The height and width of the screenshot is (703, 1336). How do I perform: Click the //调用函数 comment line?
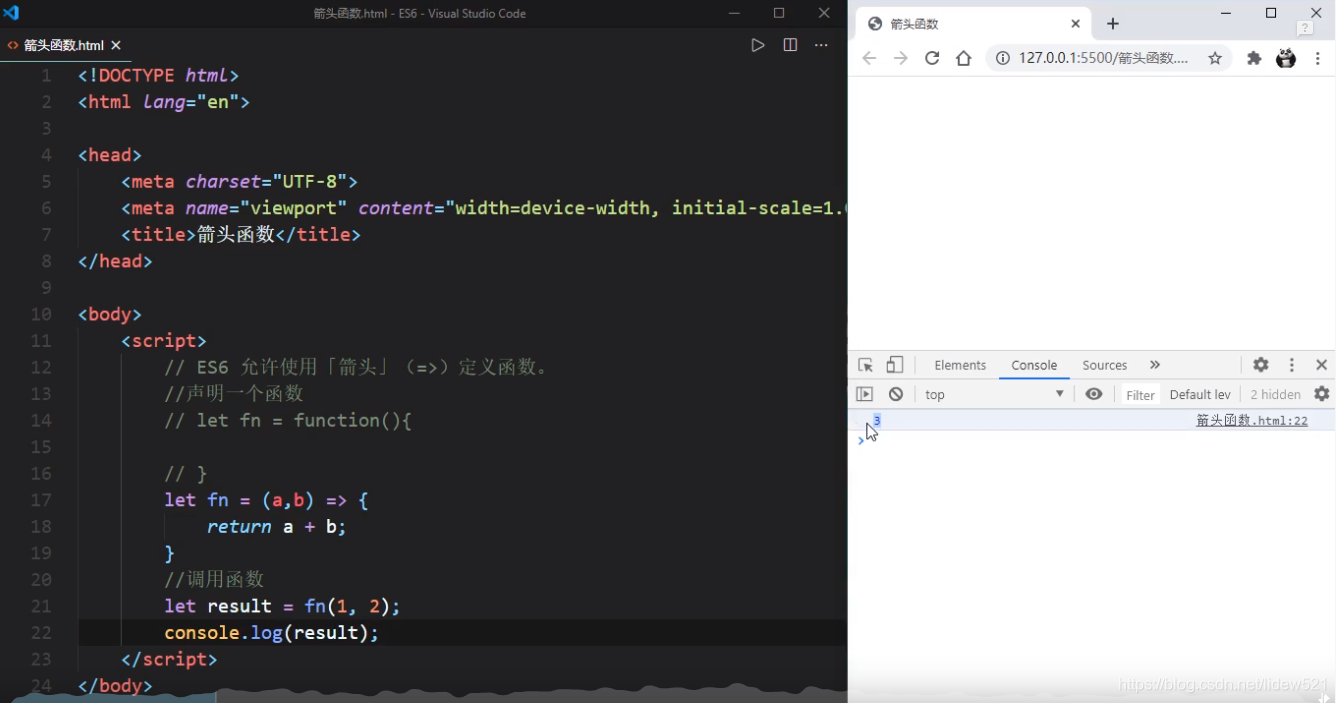click(x=214, y=580)
